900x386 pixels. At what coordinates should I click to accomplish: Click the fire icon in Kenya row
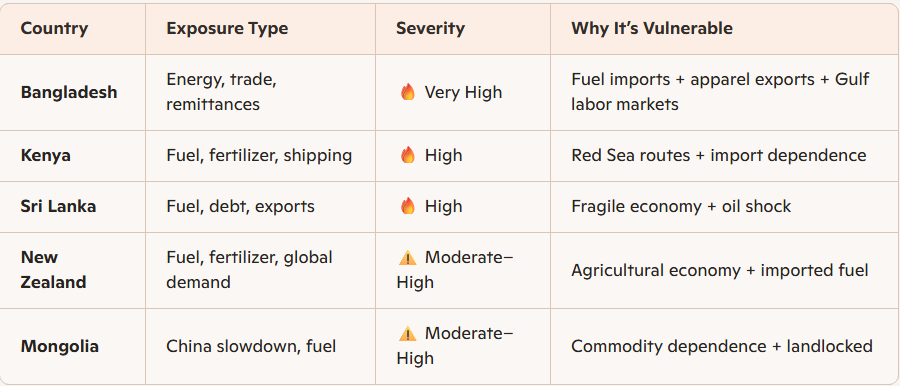click(408, 155)
